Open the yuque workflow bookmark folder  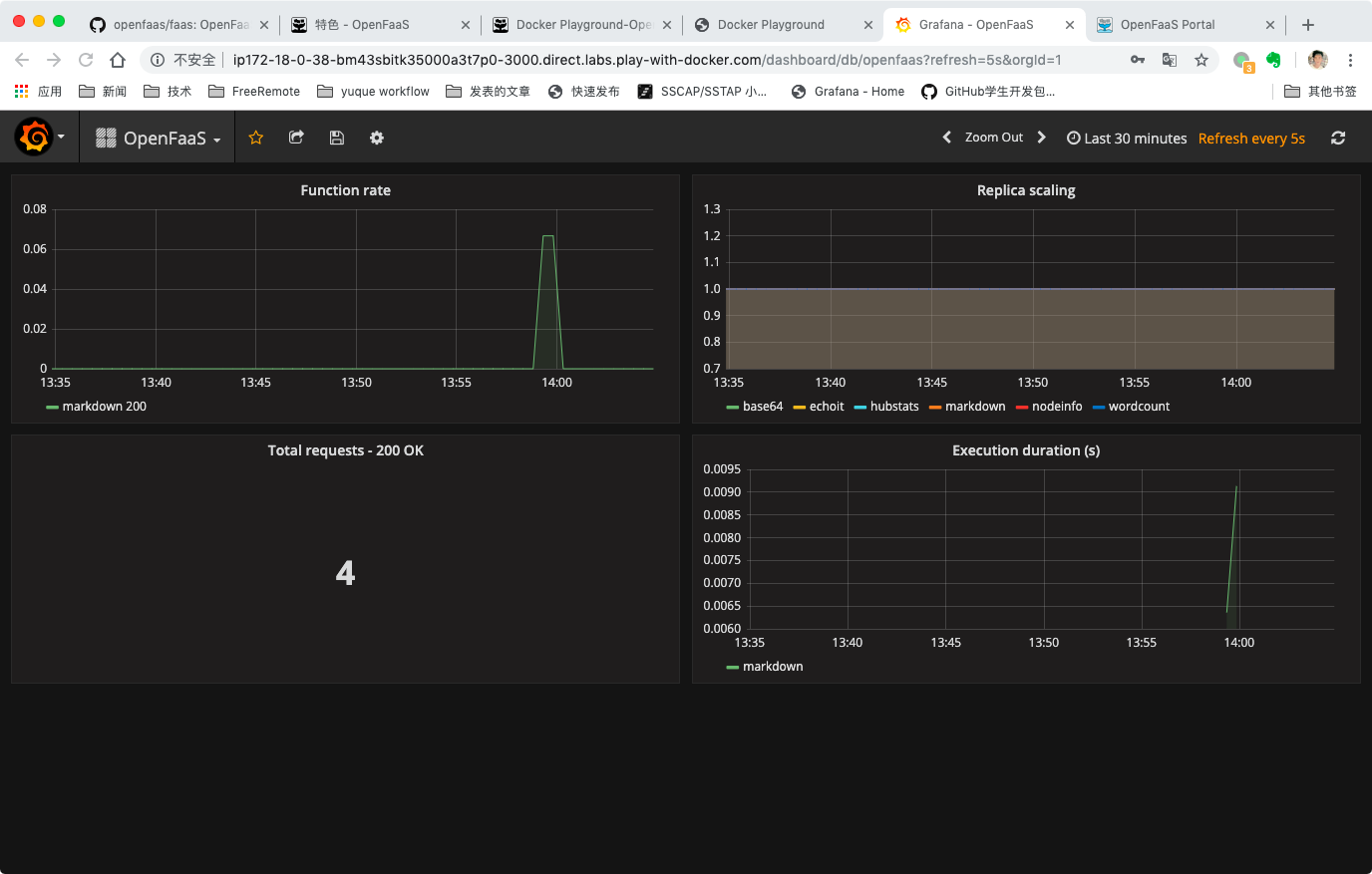(373, 92)
